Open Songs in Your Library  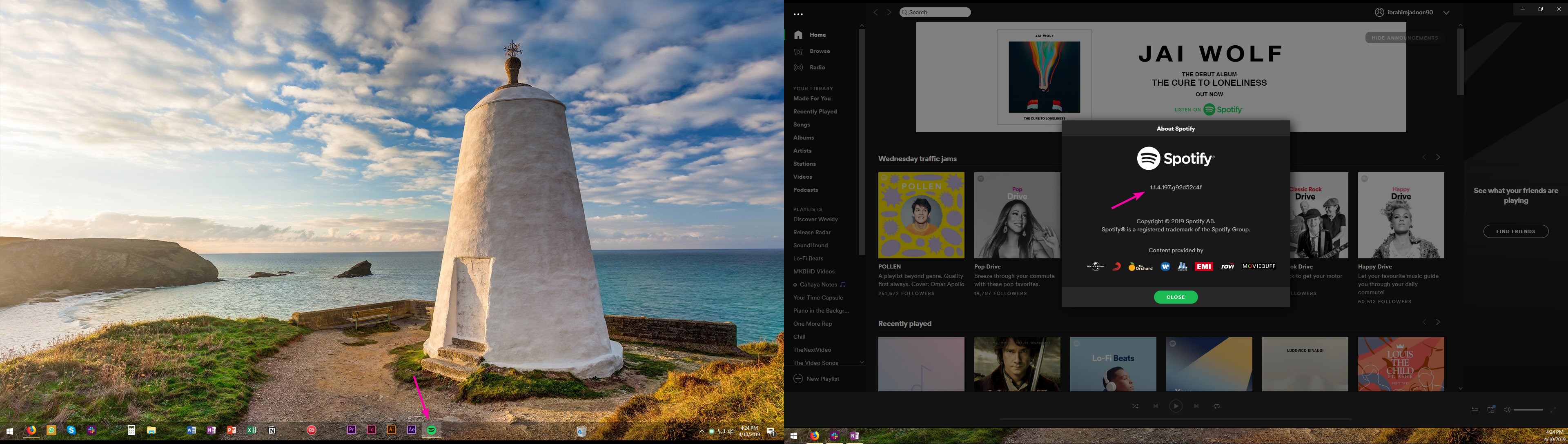click(x=802, y=125)
